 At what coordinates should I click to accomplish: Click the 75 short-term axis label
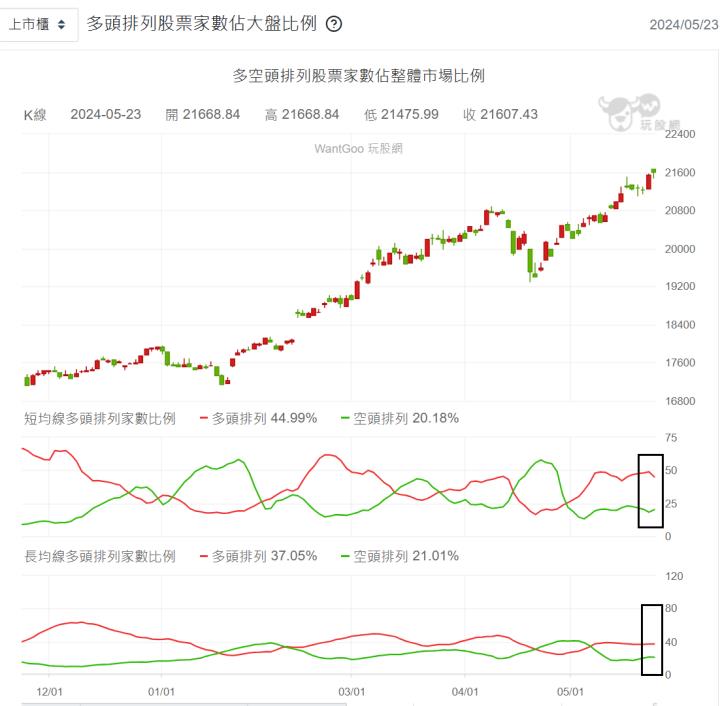[x=671, y=438]
